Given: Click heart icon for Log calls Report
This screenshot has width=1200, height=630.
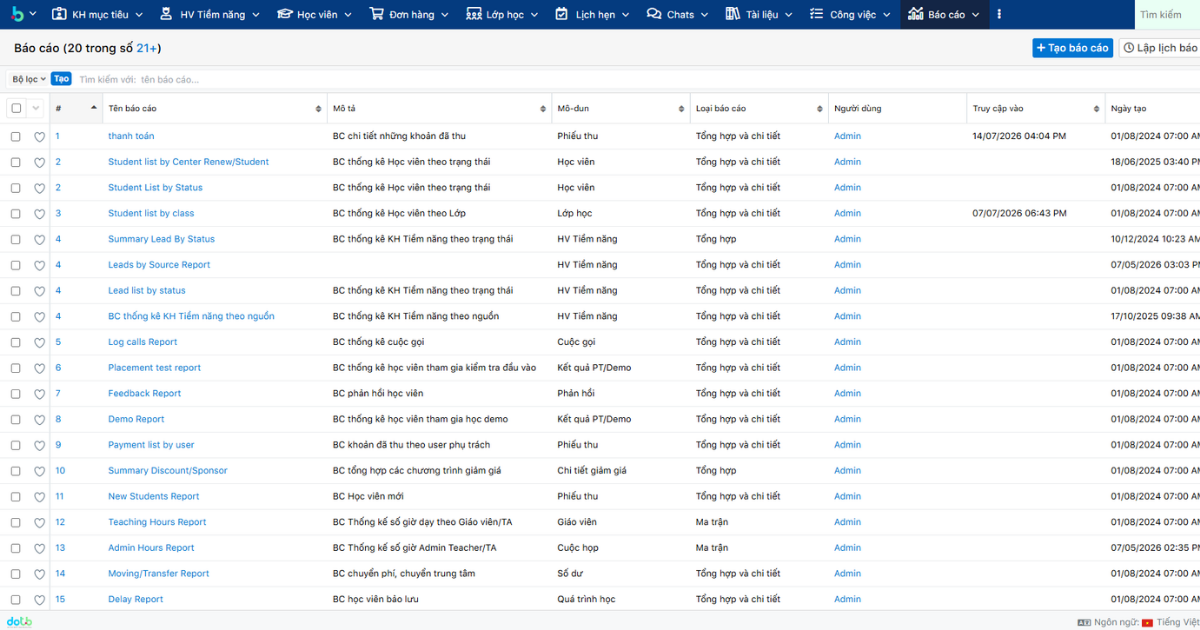Looking at the screenshot, I should pyautogui.click(x=40, y=342).
